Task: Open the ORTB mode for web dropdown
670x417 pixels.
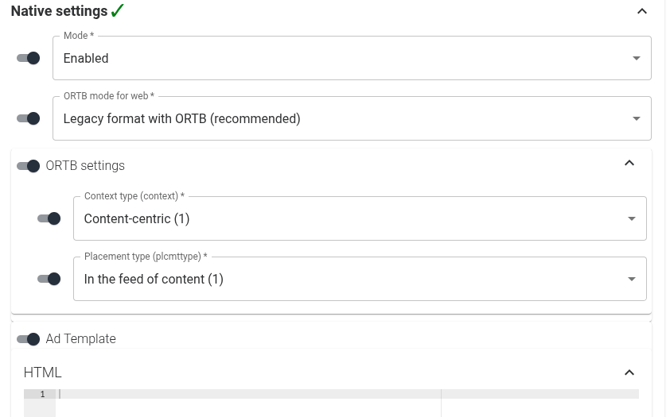Action: tap(340, 118)
